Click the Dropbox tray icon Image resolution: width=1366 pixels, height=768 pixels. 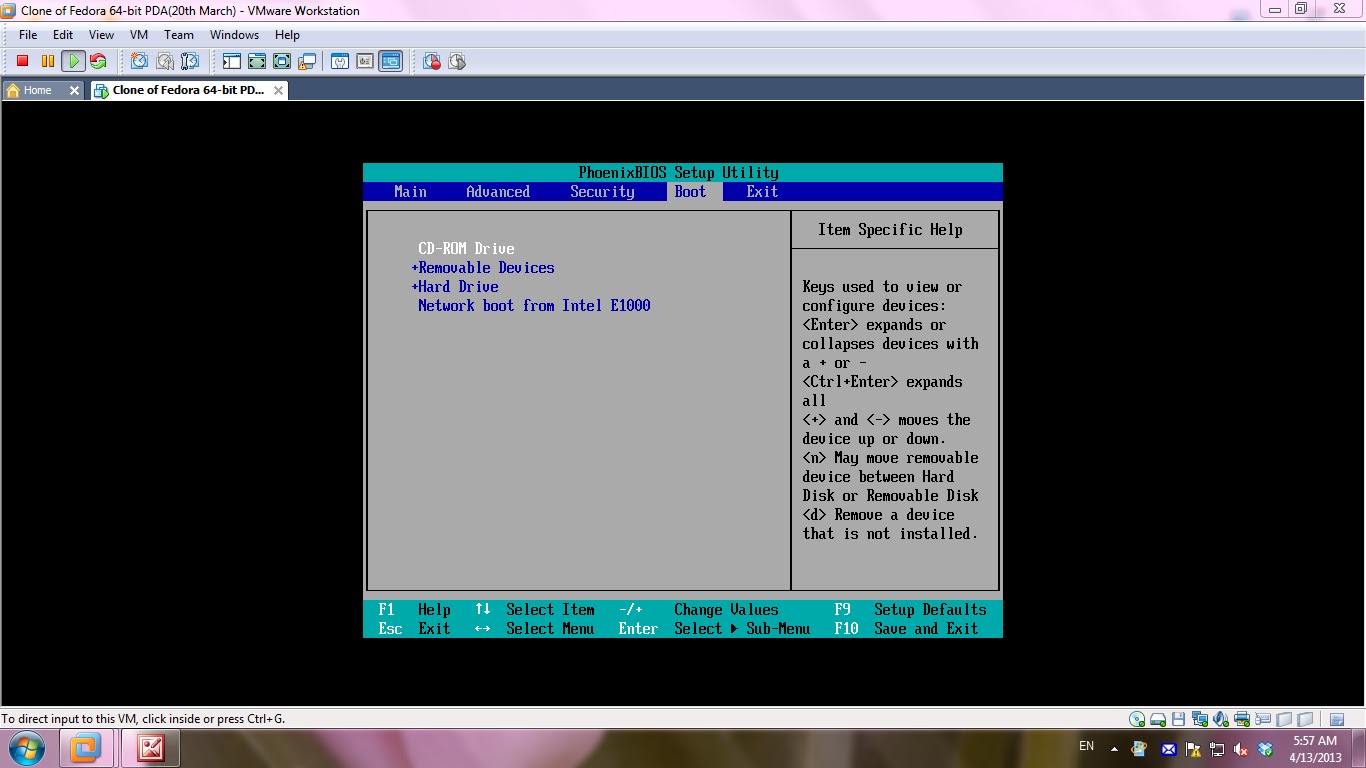[1265, 749]
